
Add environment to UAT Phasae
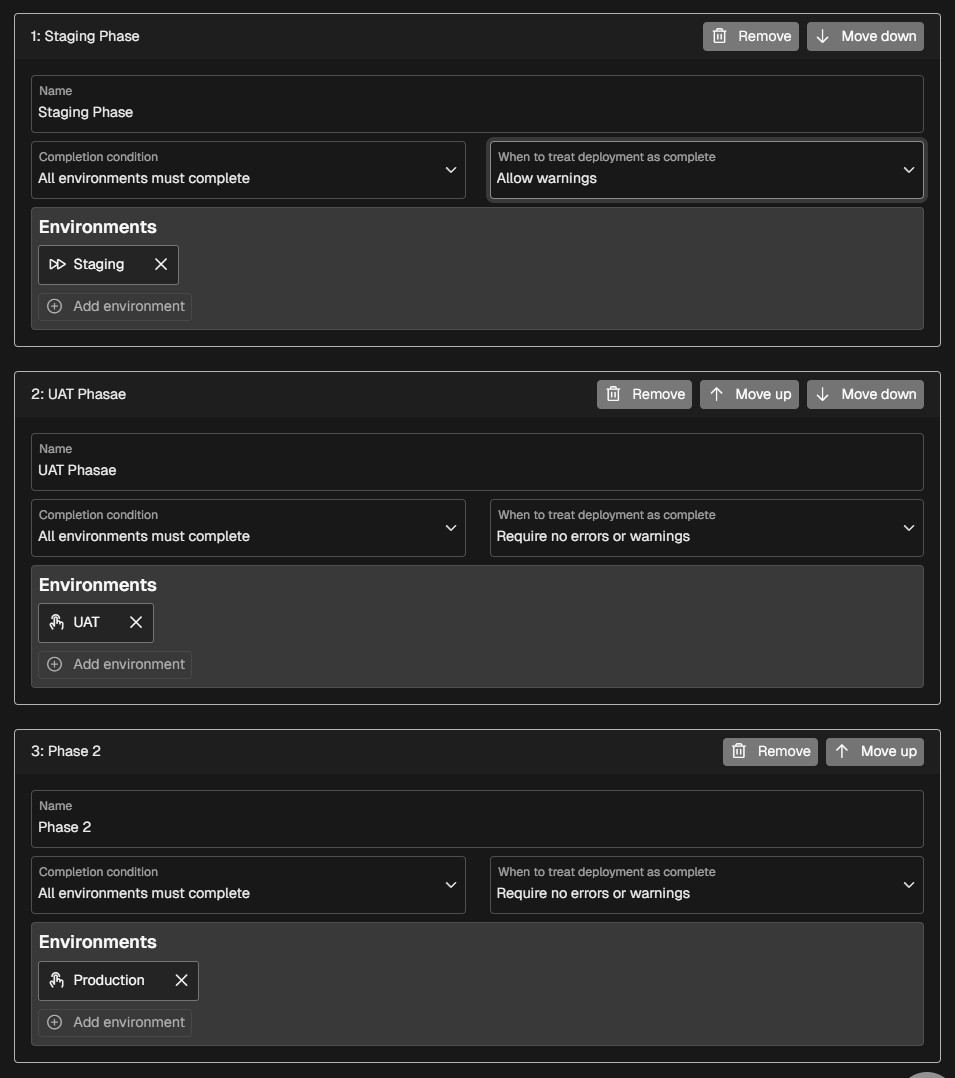115,665
